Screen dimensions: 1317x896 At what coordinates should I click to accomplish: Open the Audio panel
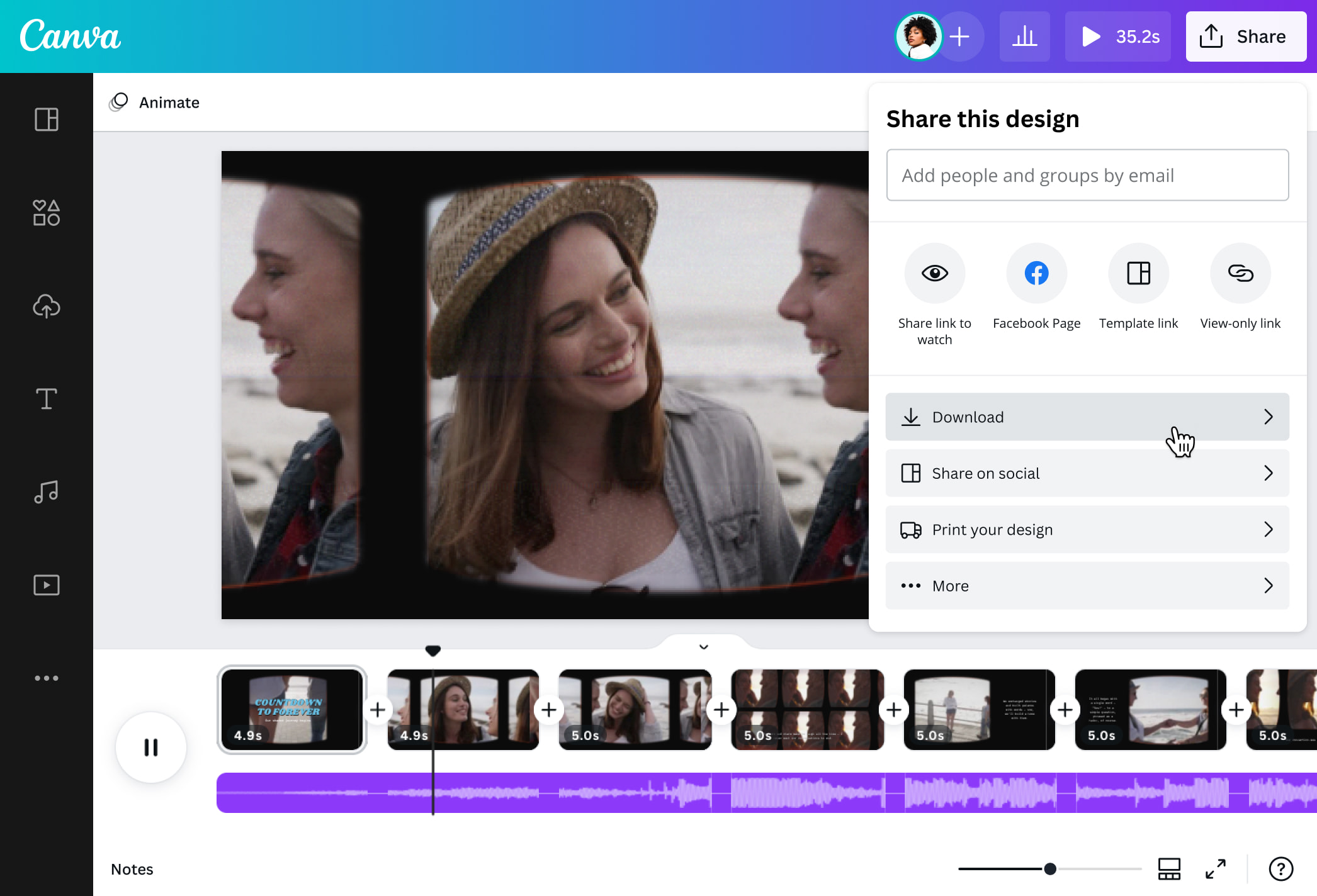pos(46,491)
